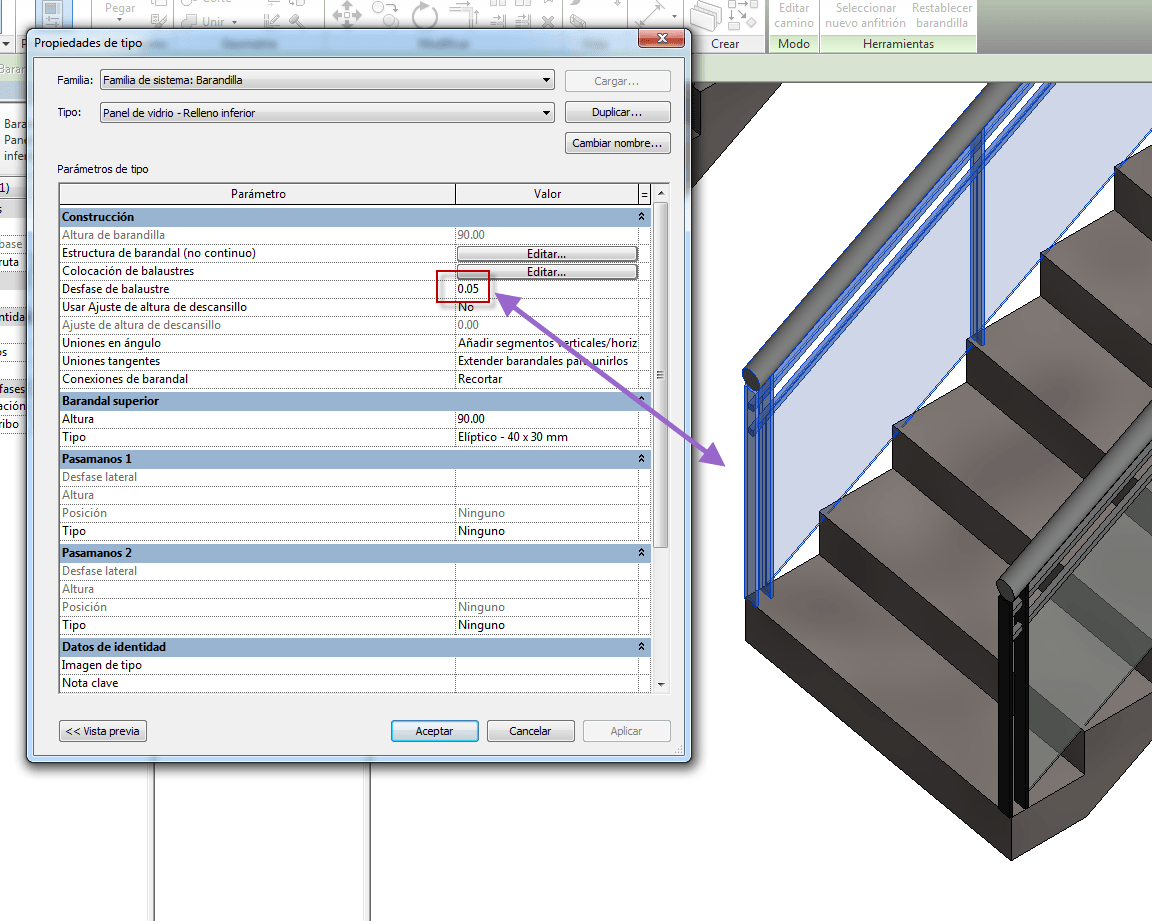Click the parameter list scroll up arrow
1152x921 pixels.
point(661,193)
